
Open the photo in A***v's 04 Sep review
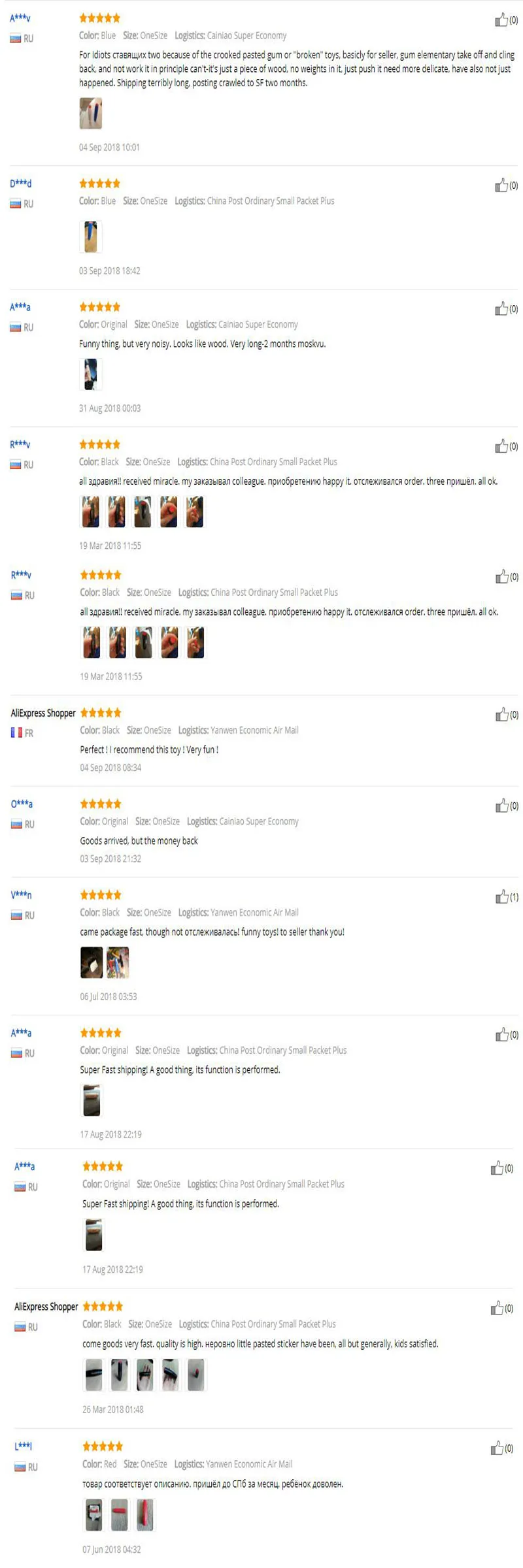(x=91, y=114)
